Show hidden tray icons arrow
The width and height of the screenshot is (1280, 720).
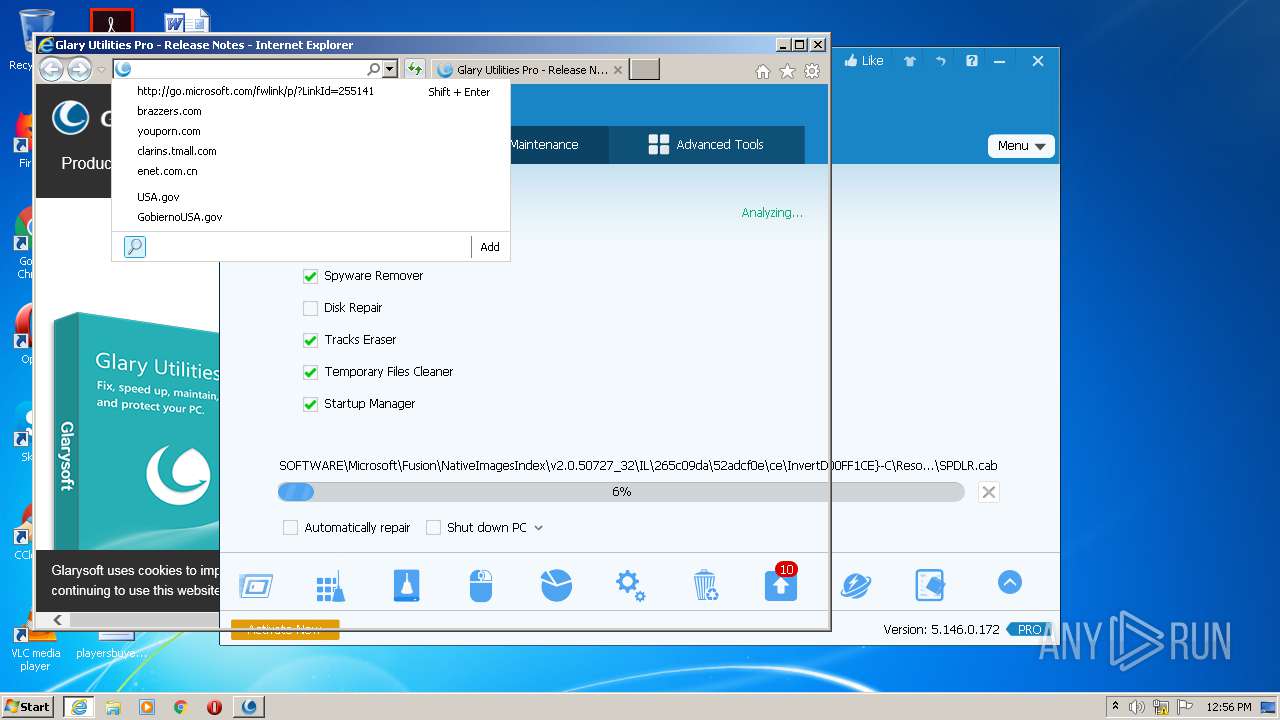coord(1115,706)
